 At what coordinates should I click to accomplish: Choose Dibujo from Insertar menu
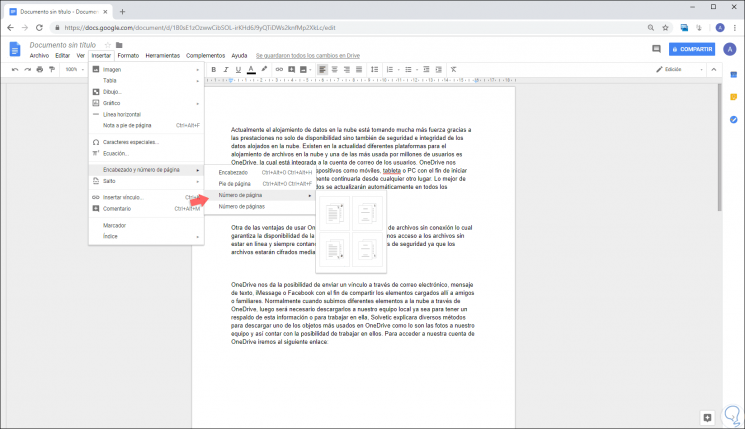[146, 92]
